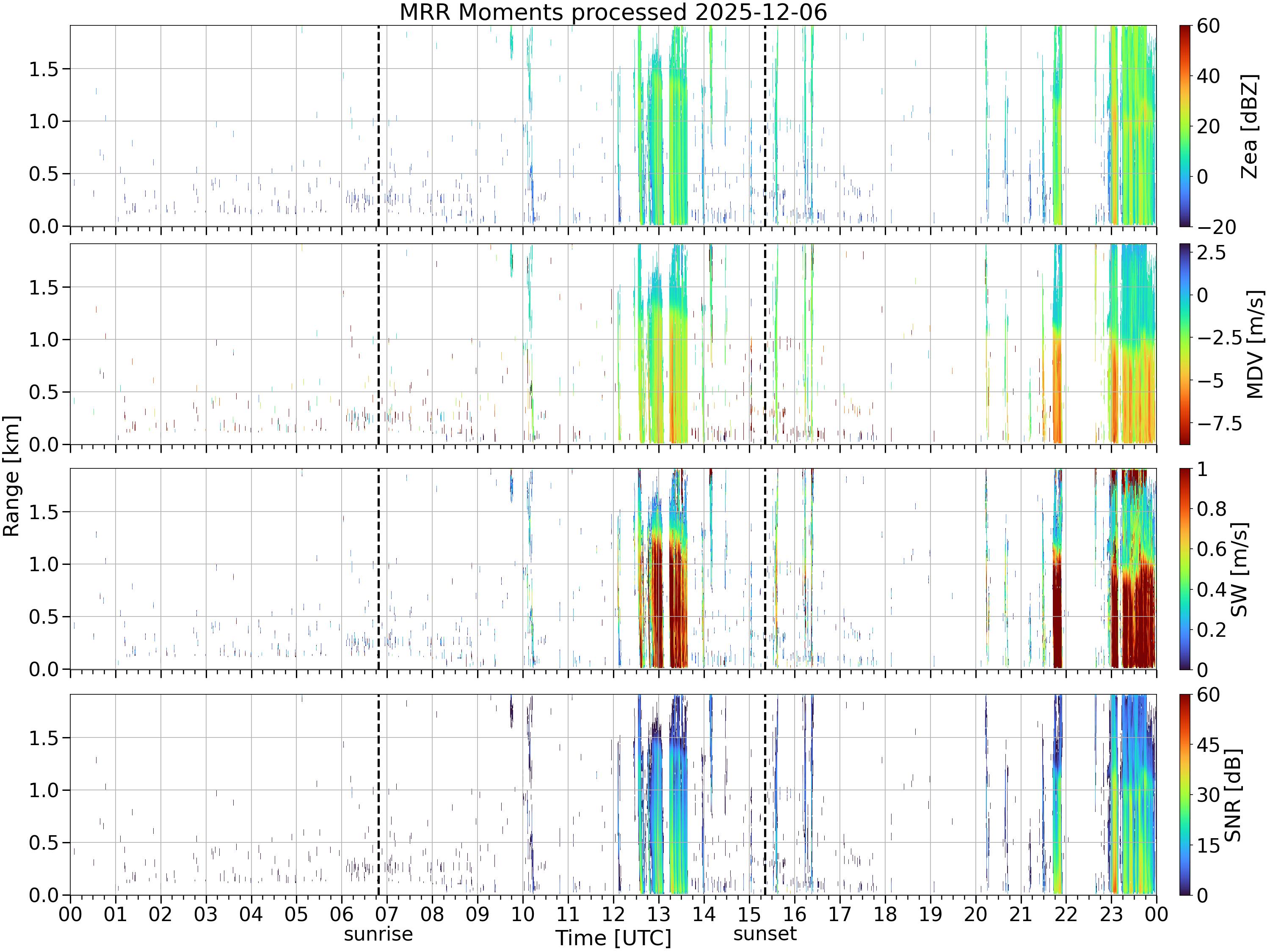Click the 18 hour tick label on the time axis
The width and height of the screenshot is (1270, 952).
coord(885,913)
